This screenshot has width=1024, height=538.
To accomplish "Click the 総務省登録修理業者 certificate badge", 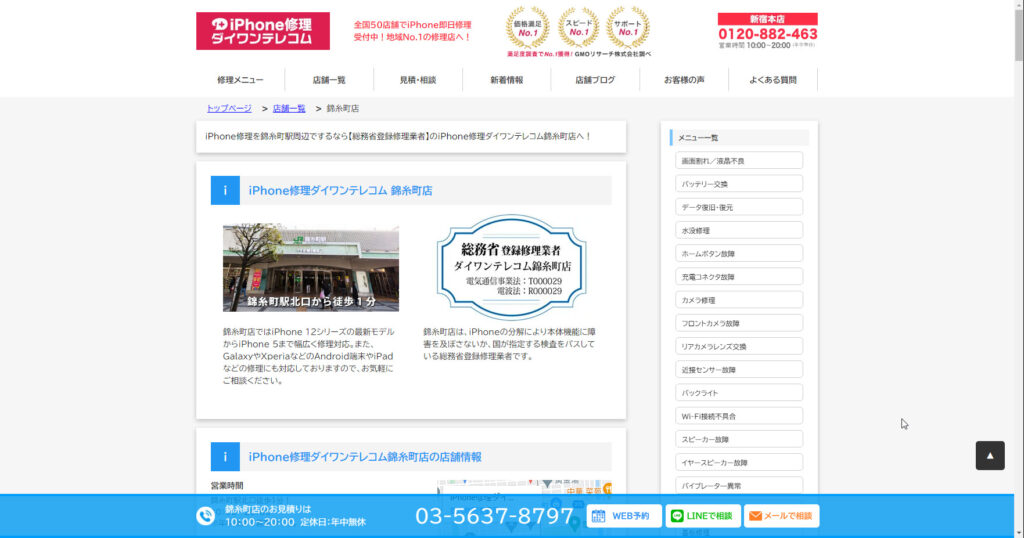I will 511,267.
